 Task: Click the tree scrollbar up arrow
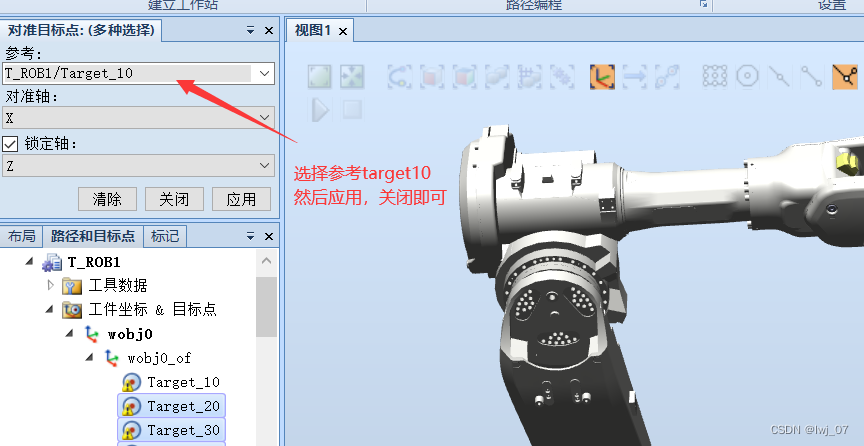(x=267, y=261)
